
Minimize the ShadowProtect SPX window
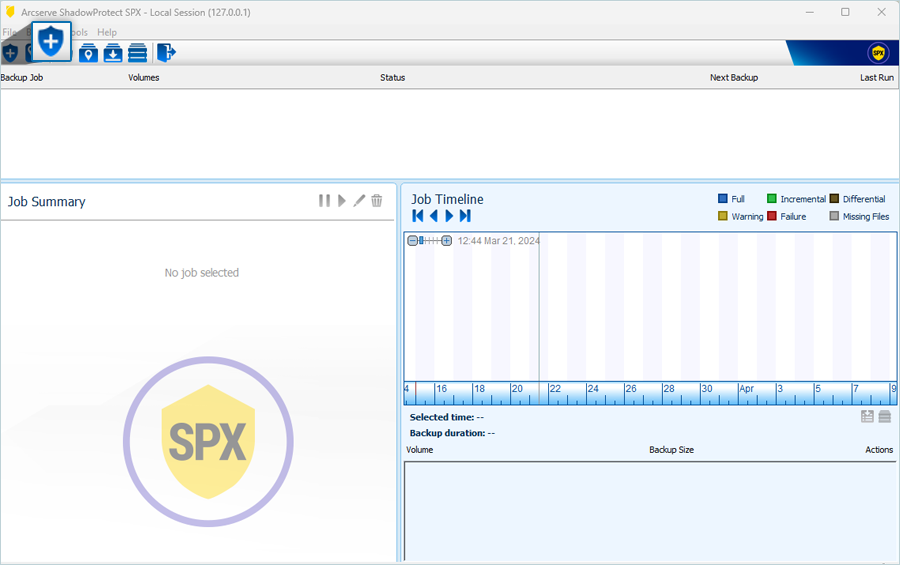pyautogui.click(x=809, y=12)
